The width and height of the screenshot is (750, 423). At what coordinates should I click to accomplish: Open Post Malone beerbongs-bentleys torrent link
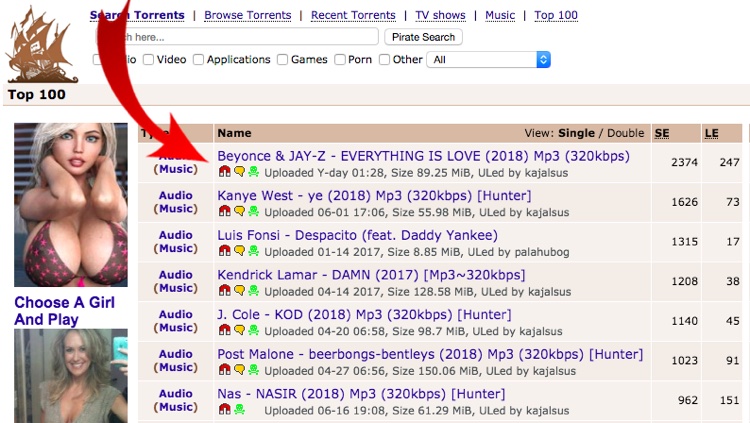tap(430, 355)
